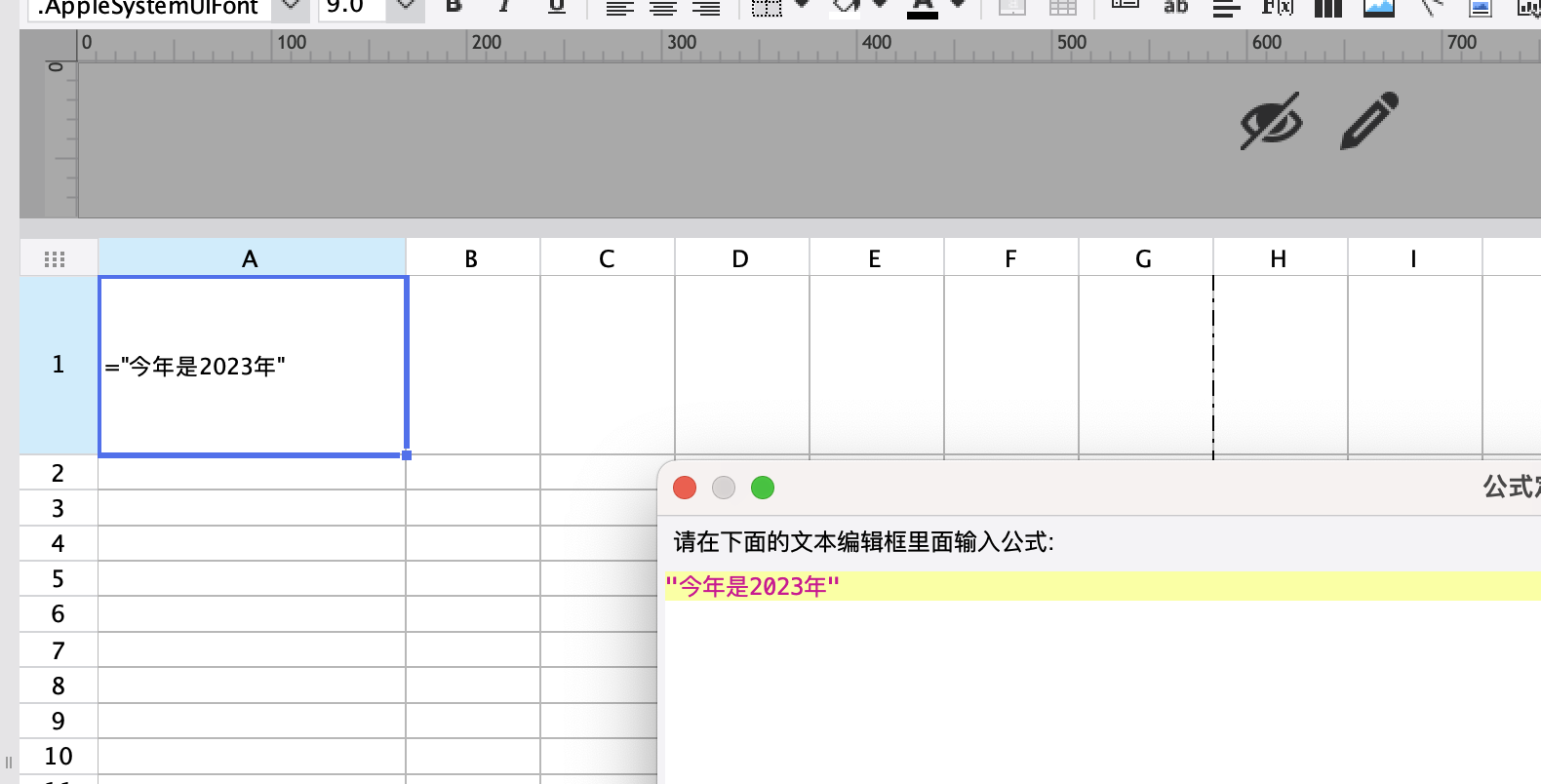Click the cell background fill icon
The image size is (1541, 784).
(846, 7)
